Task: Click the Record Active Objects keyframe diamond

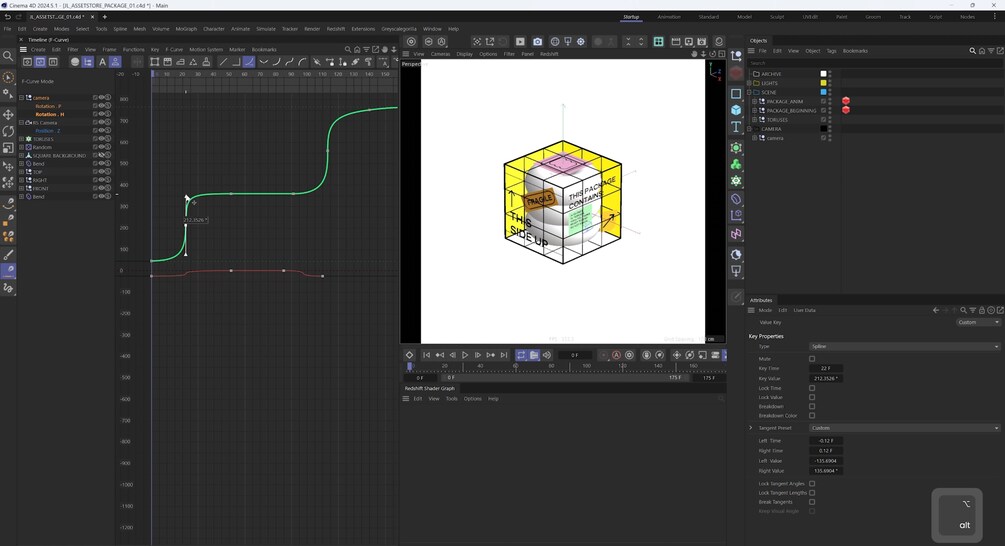Action: pos(409,355)
